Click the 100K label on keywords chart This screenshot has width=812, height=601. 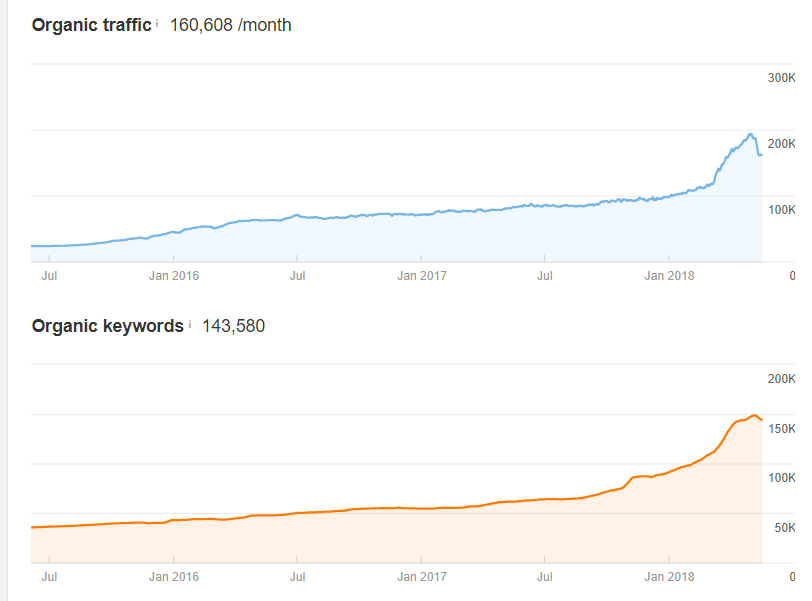pyautogui.click(x=781, y=478)
